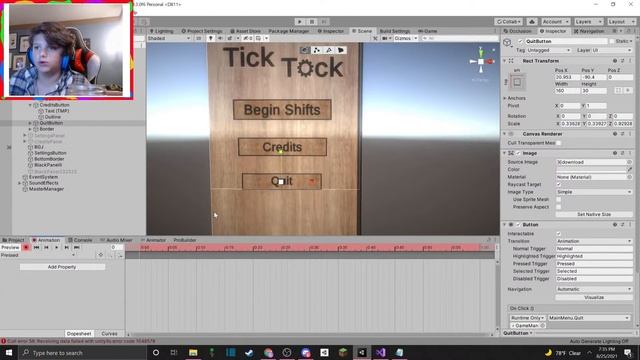
Task: Open Transition dropdown set to Animation
Action: 594,241
